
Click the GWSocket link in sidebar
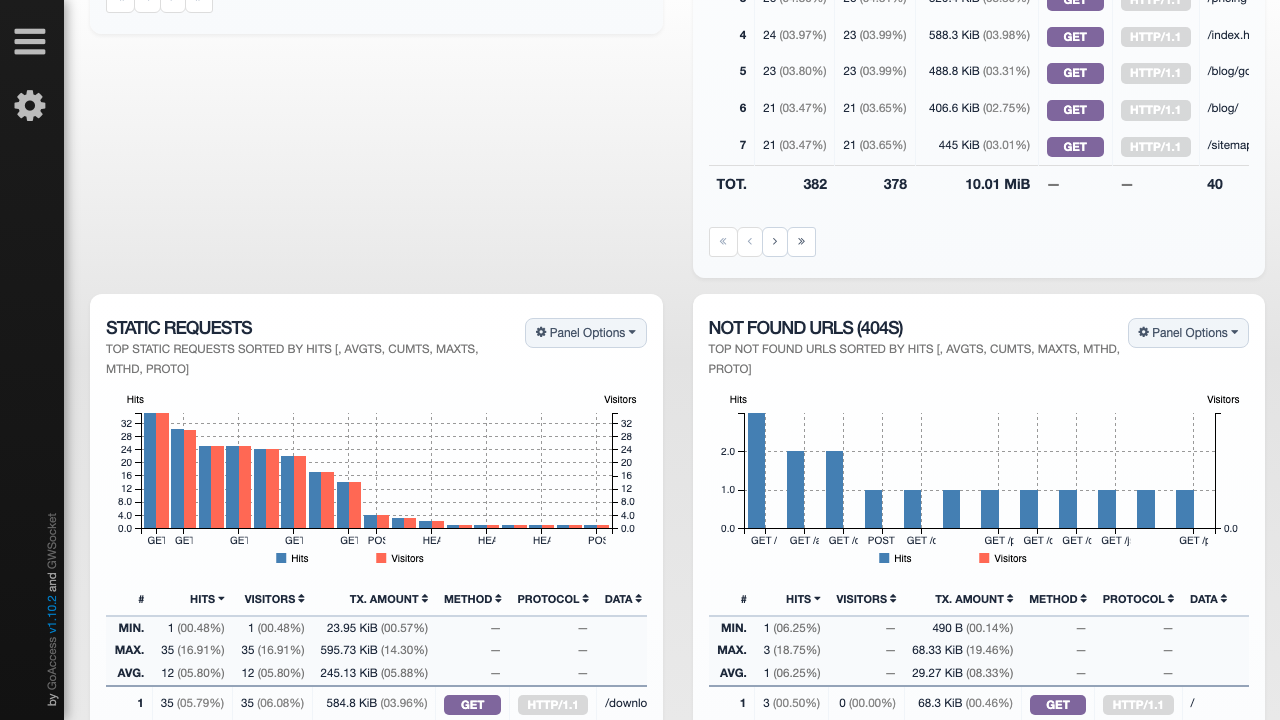[x=54, y=541]
